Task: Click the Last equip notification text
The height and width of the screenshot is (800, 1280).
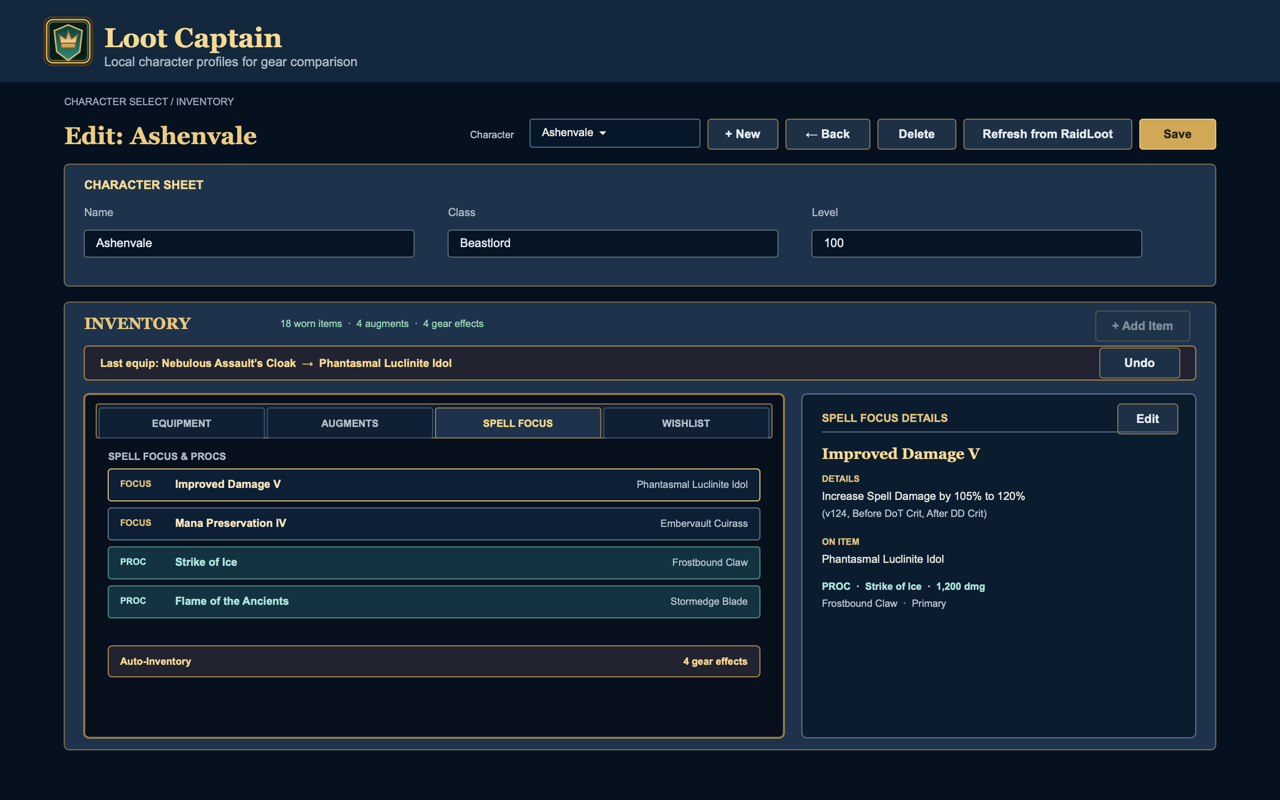Action: tap(276, 363)
